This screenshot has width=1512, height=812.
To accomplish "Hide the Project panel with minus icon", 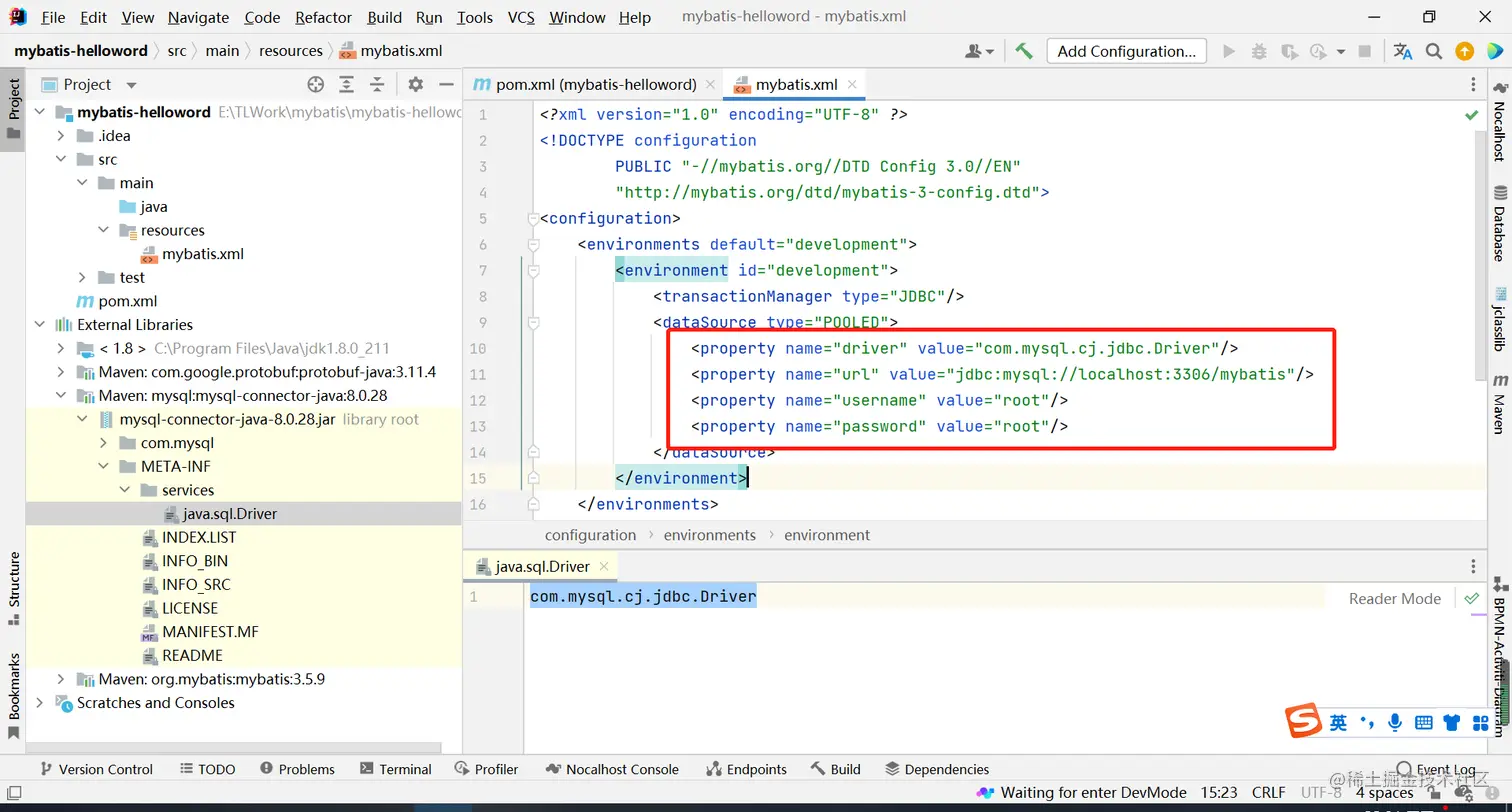I will click(446, 85).
